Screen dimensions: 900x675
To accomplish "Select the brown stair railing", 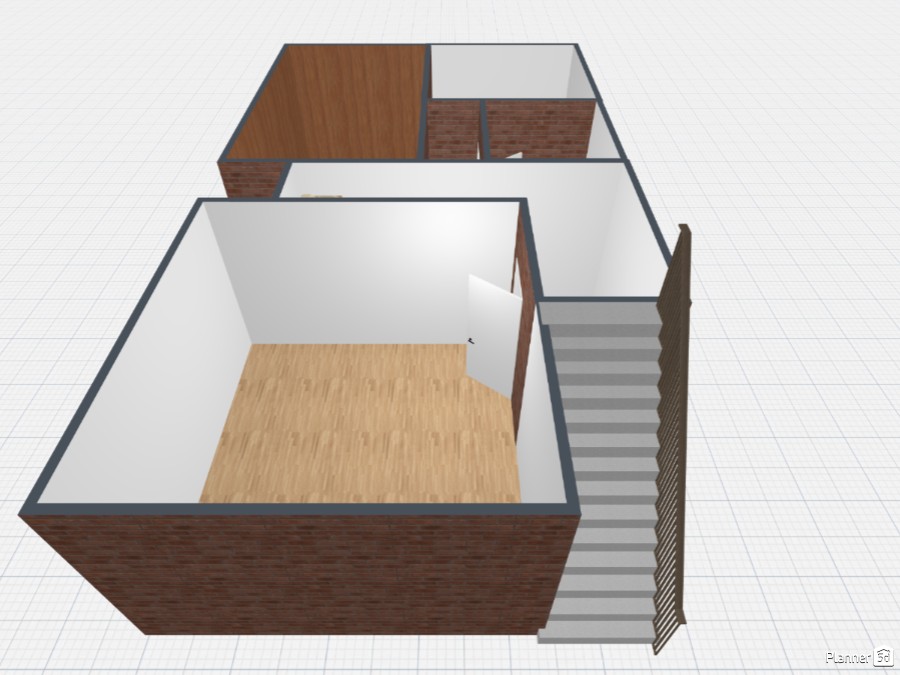I will pos(673,440).
